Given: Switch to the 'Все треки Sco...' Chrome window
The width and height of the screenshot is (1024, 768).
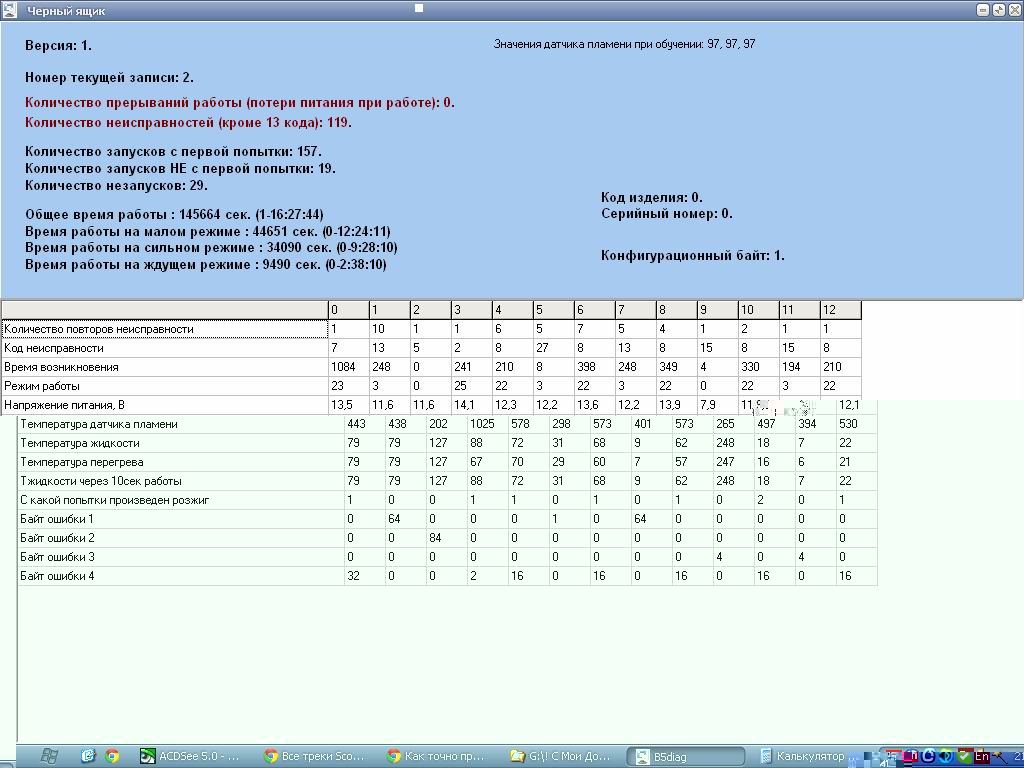Looking at the screenshot, I should 314,756.
